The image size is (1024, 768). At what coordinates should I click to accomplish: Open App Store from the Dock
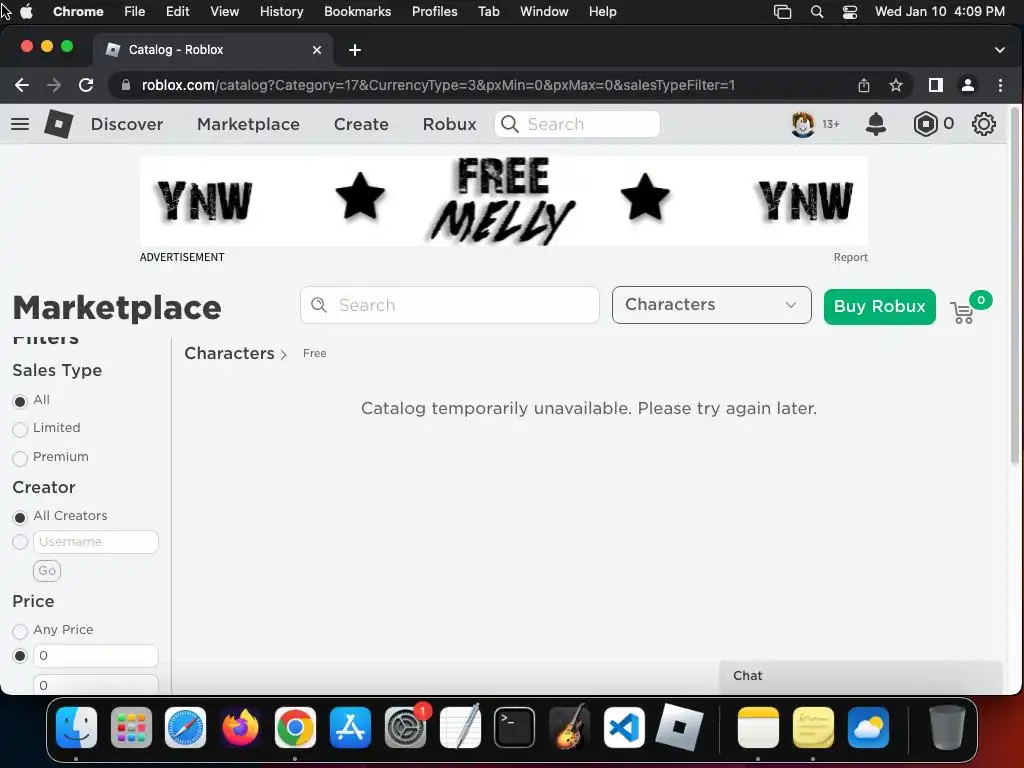click(350, 728)
